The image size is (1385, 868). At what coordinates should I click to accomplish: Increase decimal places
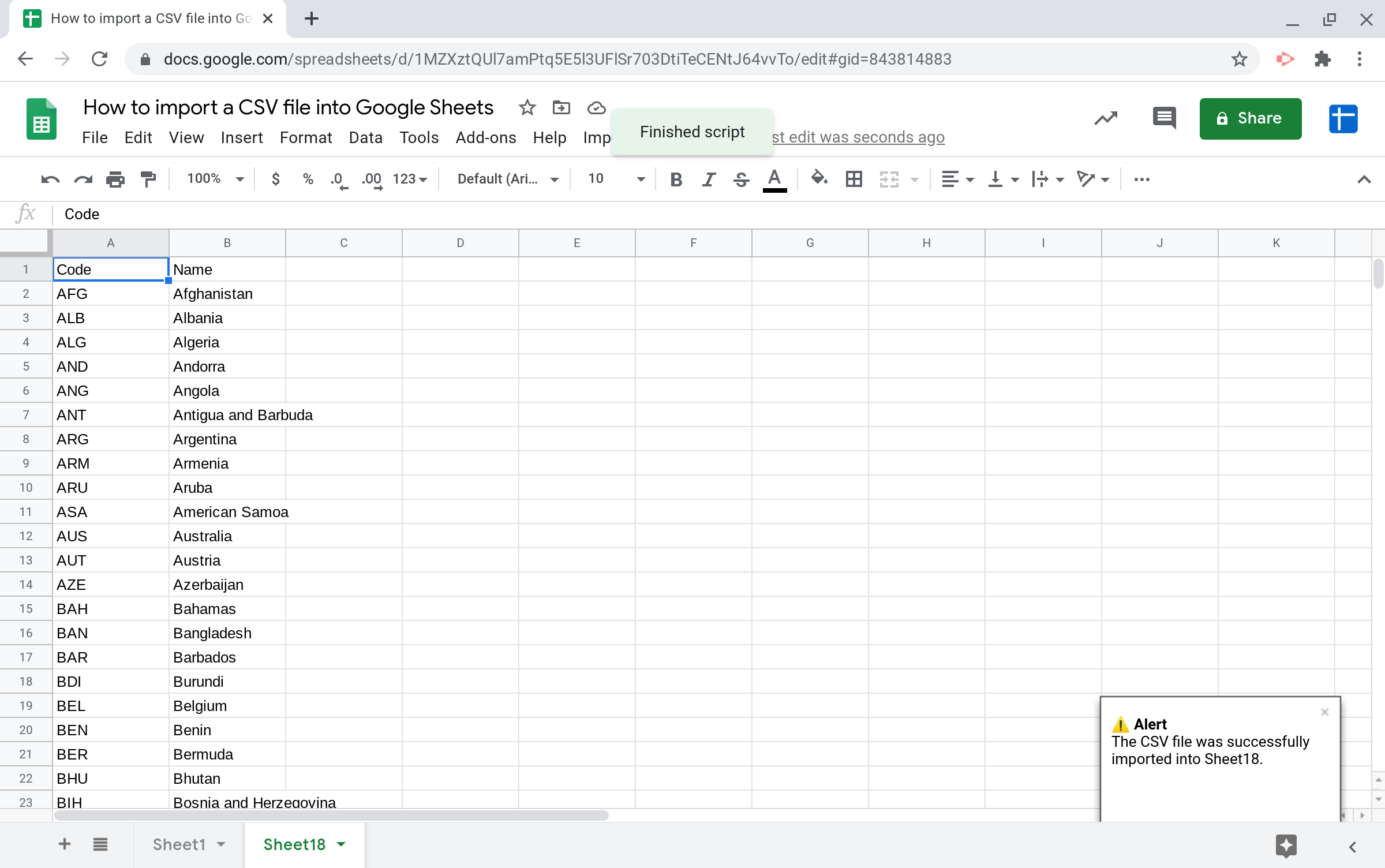372,180
